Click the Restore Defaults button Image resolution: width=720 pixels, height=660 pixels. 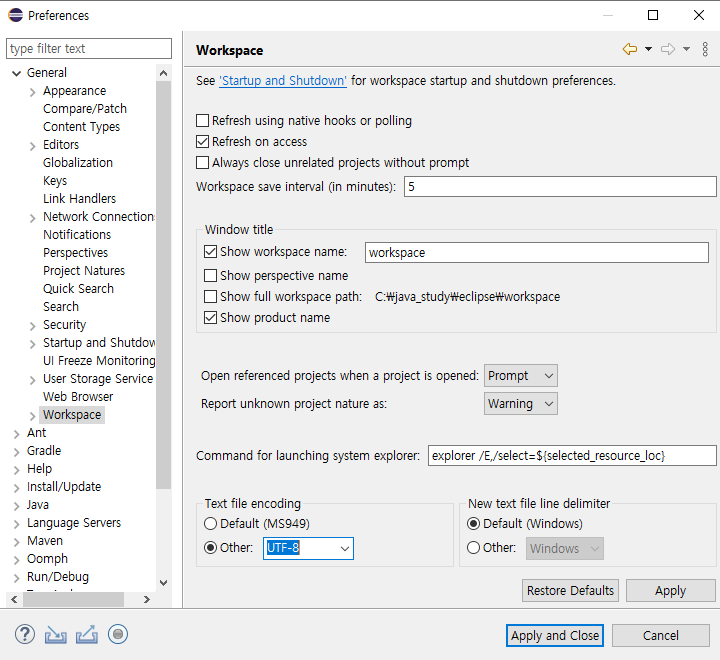pos(570,590)
